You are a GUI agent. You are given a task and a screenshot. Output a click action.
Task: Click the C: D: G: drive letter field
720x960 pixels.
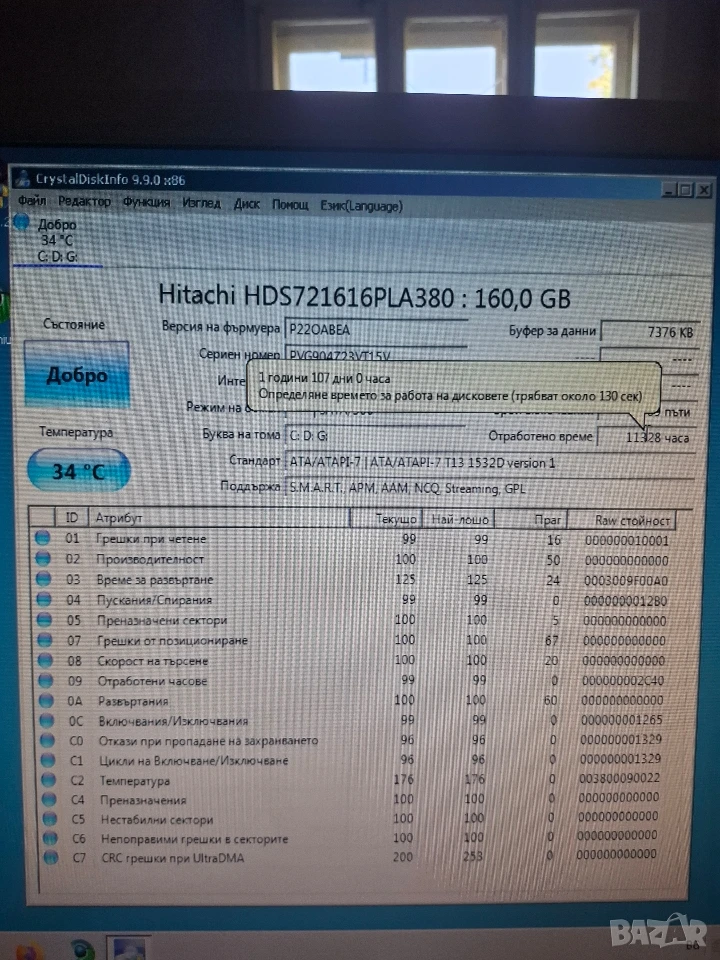point(376,435)
